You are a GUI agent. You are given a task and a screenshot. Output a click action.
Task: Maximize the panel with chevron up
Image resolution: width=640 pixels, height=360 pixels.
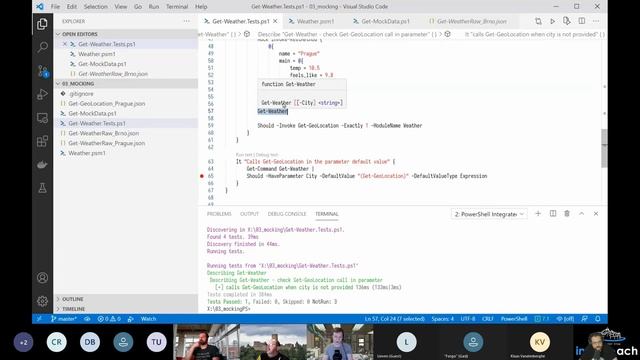[x=582, y=213]
